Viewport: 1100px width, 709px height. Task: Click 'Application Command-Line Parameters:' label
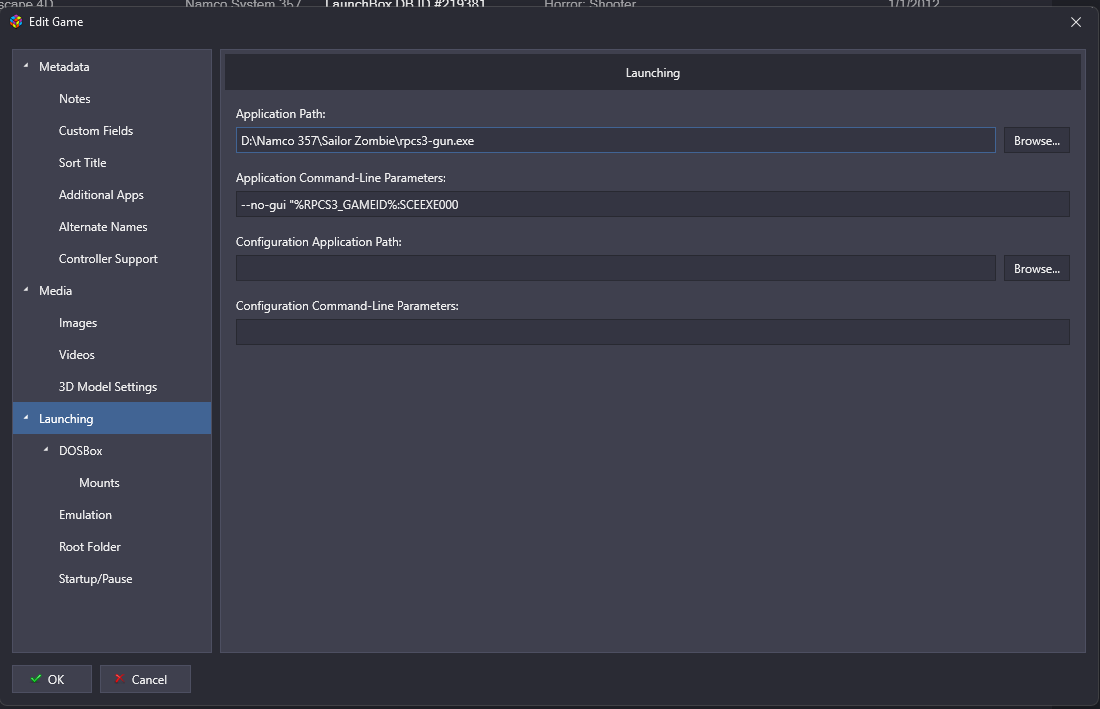coord(340,178)
